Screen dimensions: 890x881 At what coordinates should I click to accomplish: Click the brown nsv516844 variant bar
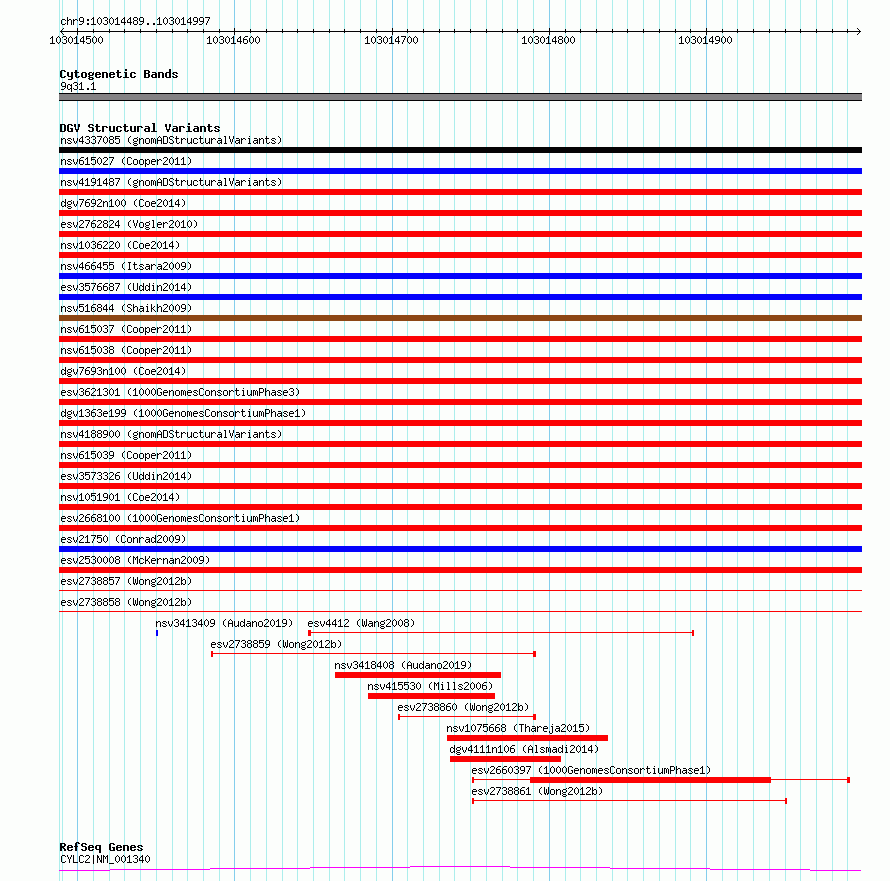[460, 318]
